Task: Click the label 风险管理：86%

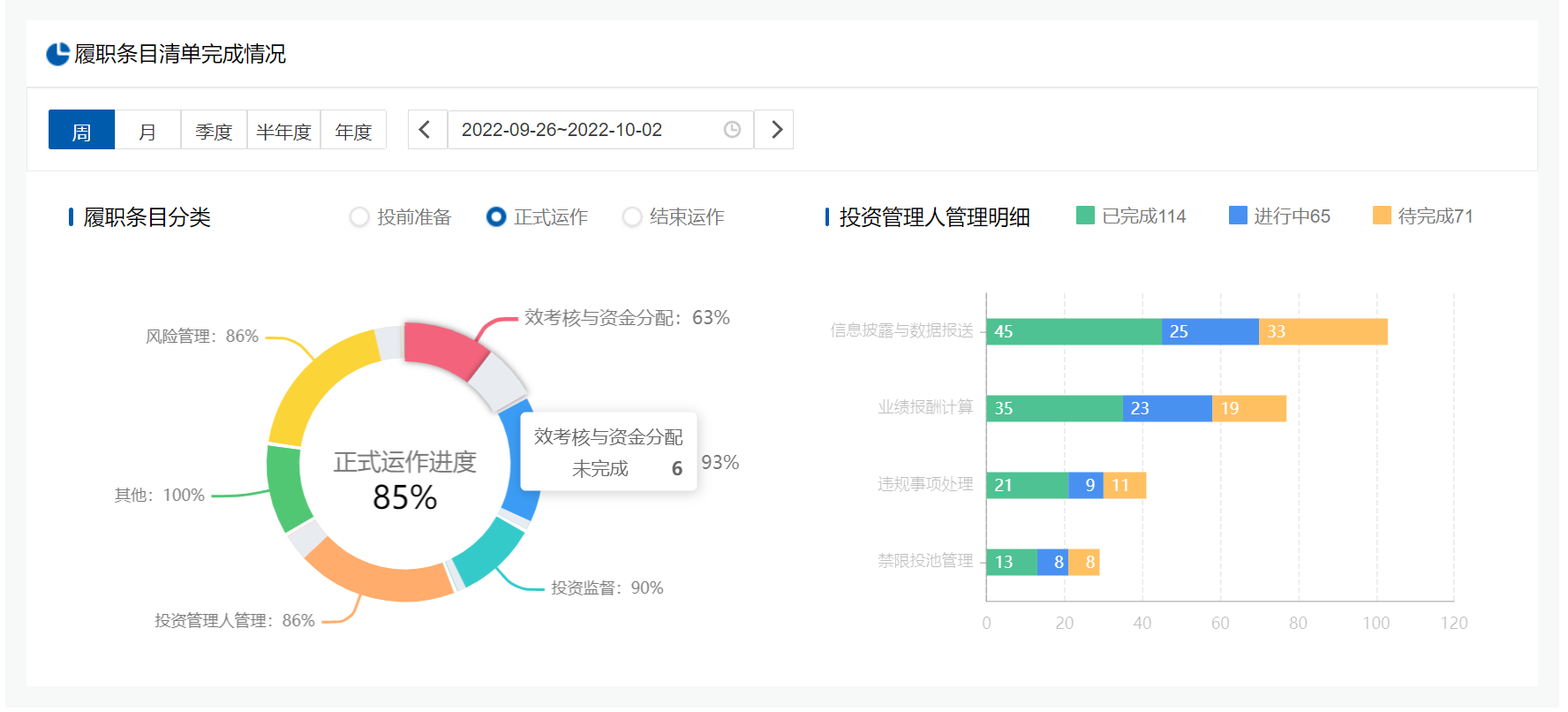Action: [x=202, y=337]
